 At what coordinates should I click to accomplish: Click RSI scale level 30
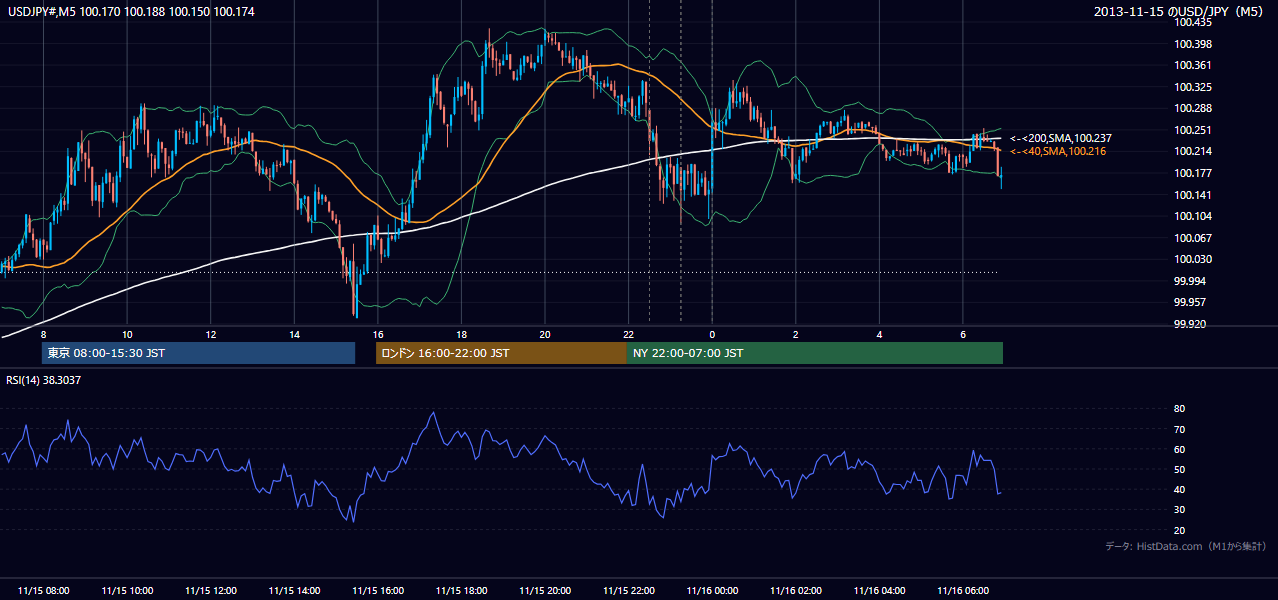(1179, 510)
